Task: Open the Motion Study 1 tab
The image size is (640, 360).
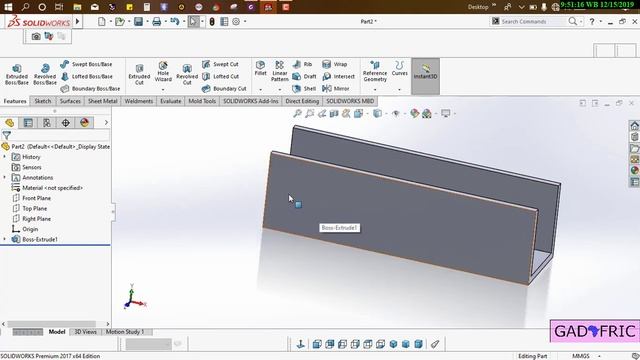Action: 125,332
